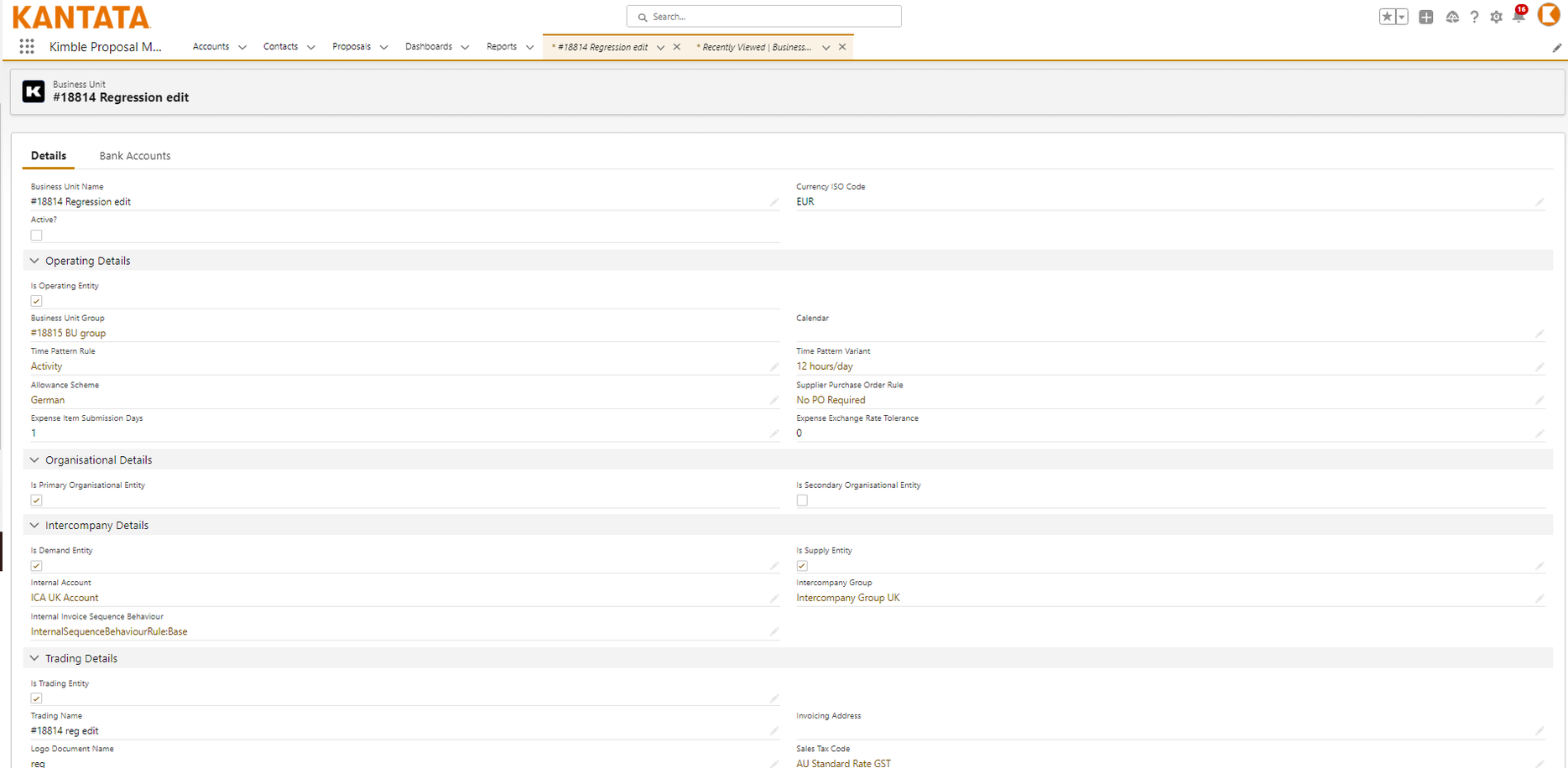Image resolution: width=1568 pixels, height=768 pixels.
Task: Edit Time Pattern Rule pencil icon
Action: (774, 367)
